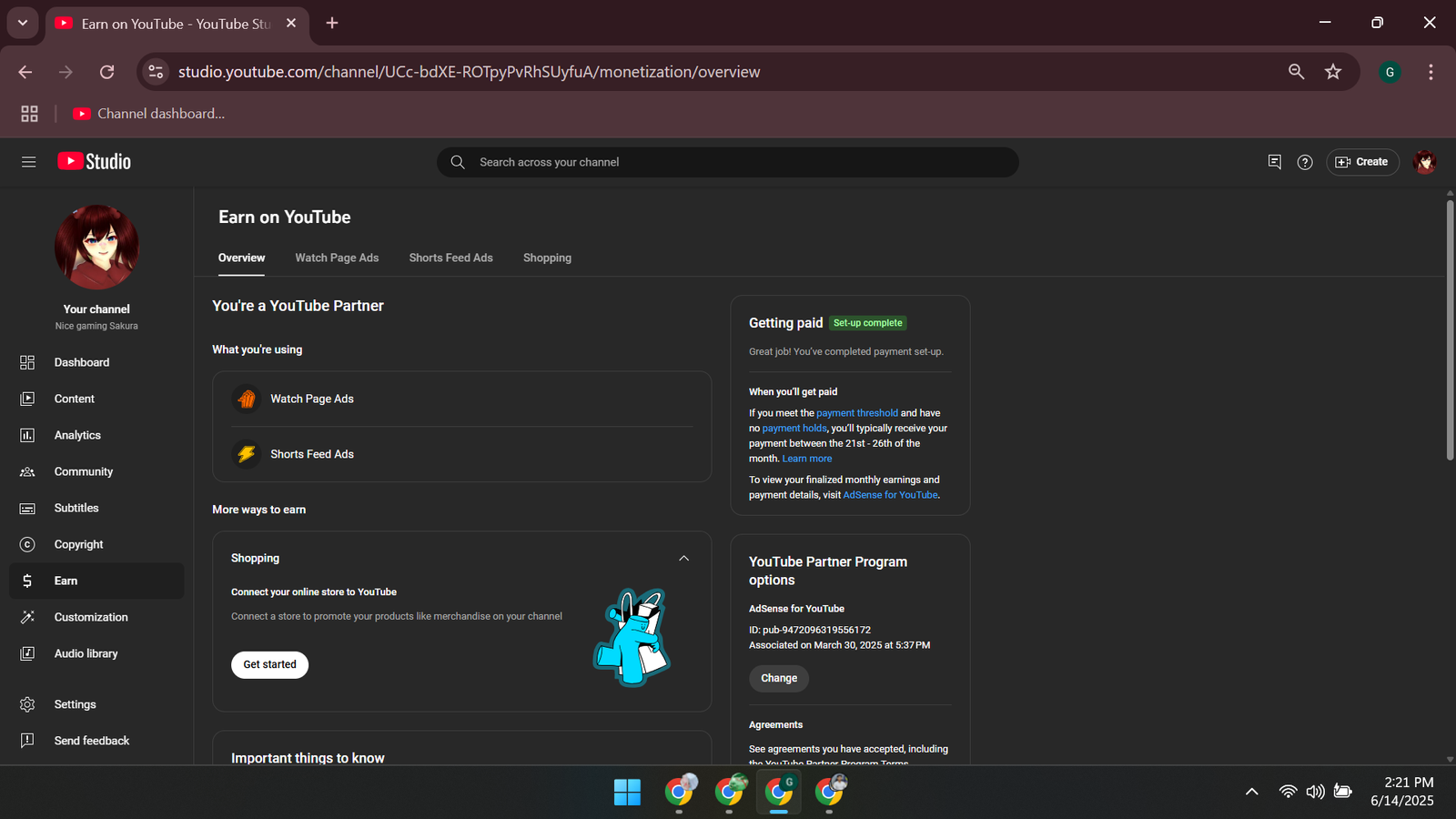The width and height of the screenshot is (1456, 819).
Task: Click the Set-up complete badge
Action: (x=868, y=323)
